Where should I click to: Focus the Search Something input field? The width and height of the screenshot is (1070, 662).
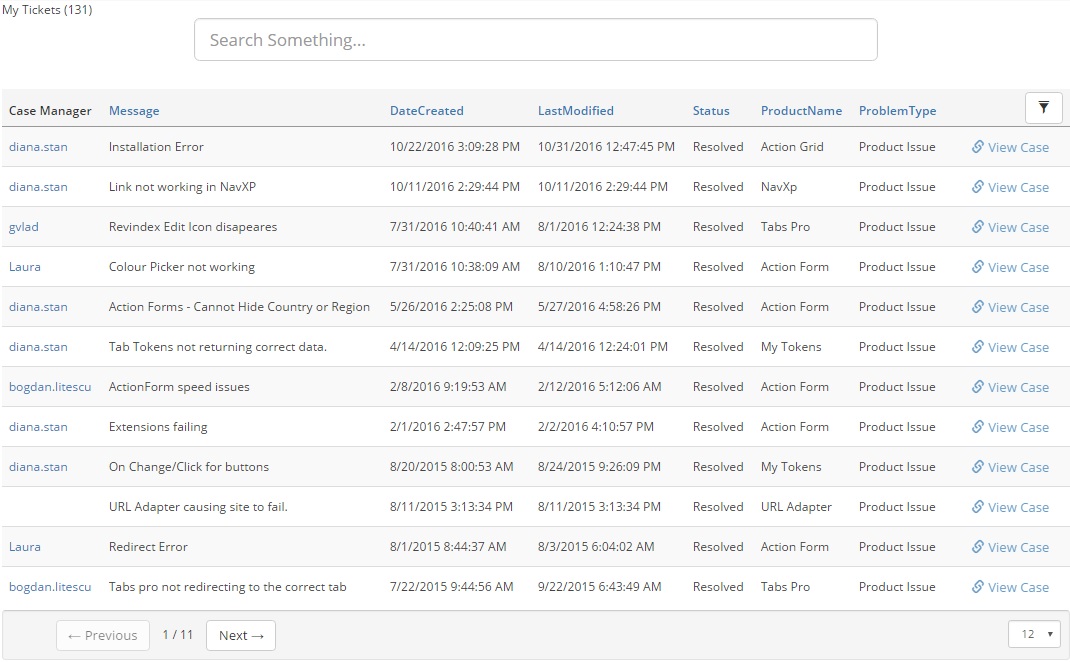coord(535,40)
